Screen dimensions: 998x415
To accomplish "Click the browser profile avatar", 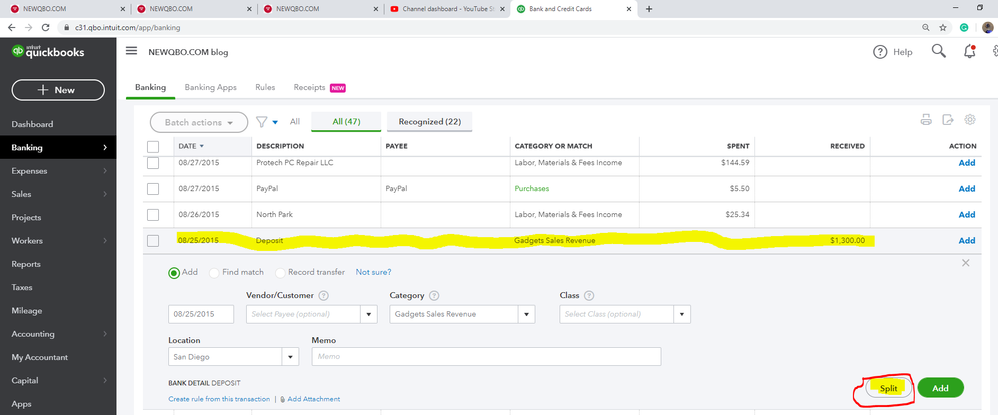I will (x=988, y=27).
